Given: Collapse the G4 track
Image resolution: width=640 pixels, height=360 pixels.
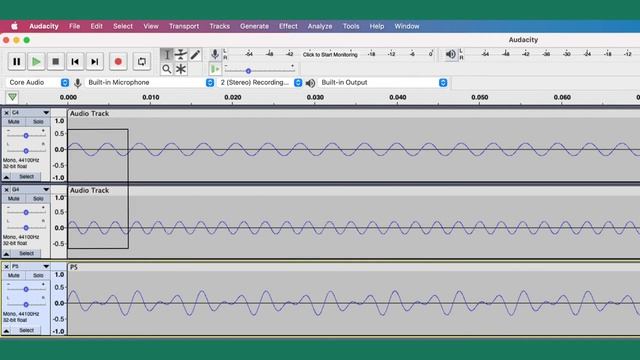Looking at the screenshot, I should (x=7, y=253).
